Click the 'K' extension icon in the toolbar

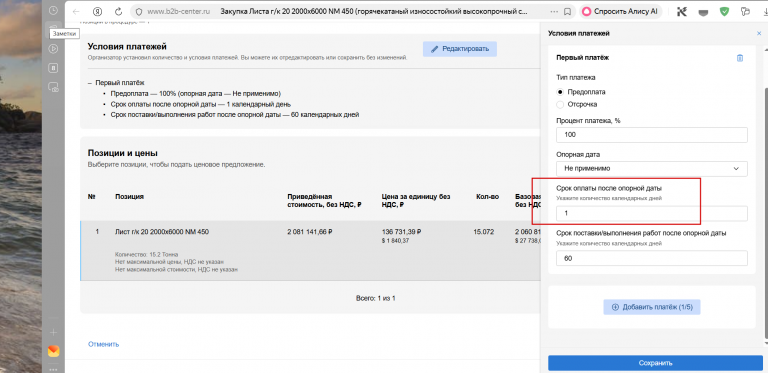click(682, 12)
